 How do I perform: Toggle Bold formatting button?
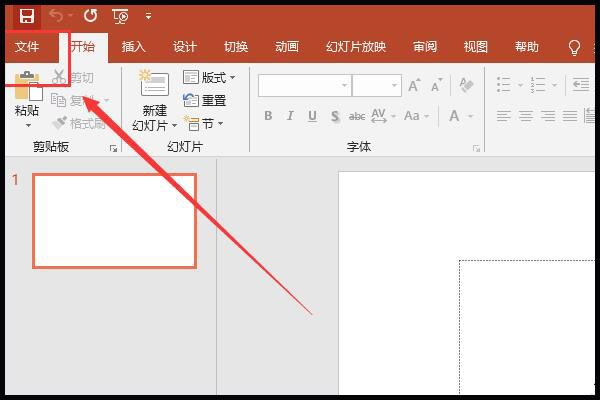[268, 116]
